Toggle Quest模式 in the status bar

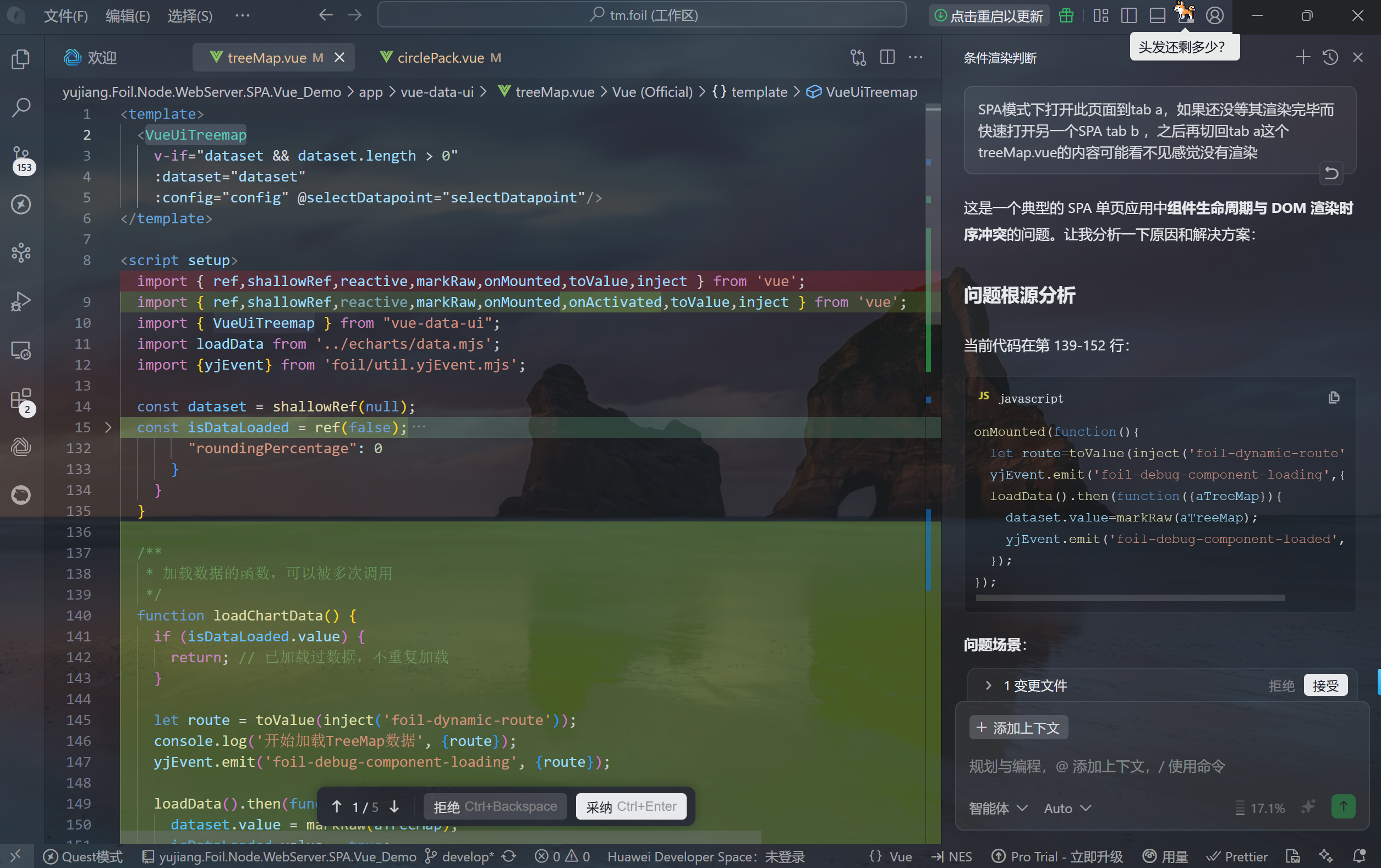coord(83,856)
